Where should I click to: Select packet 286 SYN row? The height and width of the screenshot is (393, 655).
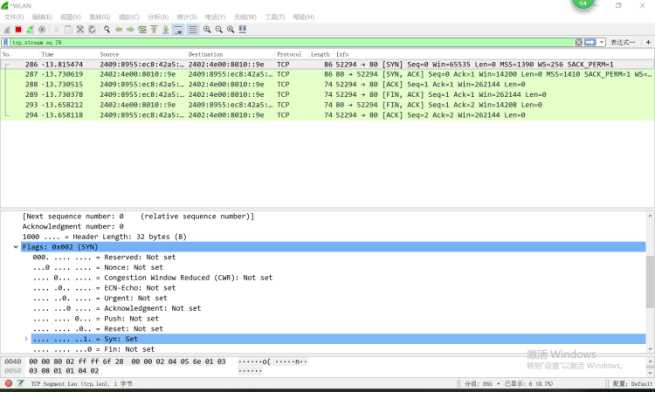(x=328, y=64)
